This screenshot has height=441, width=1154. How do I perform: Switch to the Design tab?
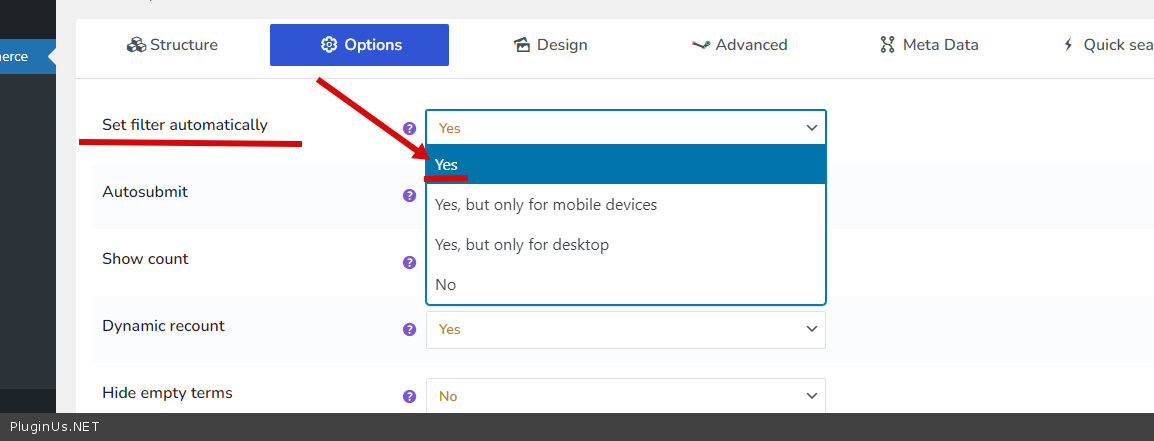click(x=550, y=45)
